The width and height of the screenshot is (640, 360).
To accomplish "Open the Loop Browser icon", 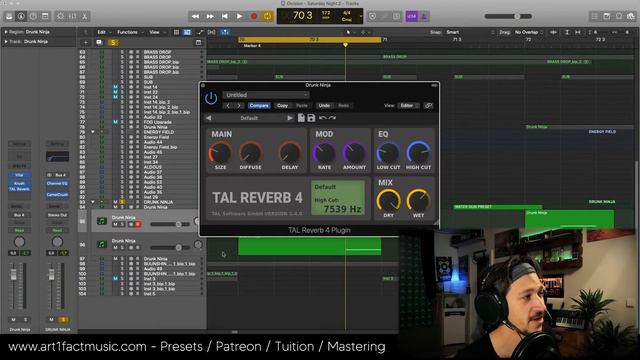I will (619, 16).
